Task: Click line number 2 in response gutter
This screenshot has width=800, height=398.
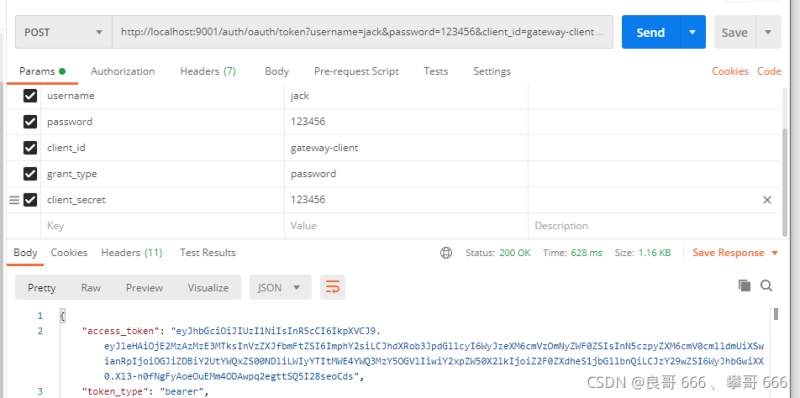Action: pyautogui.click(x=40, y=331)
